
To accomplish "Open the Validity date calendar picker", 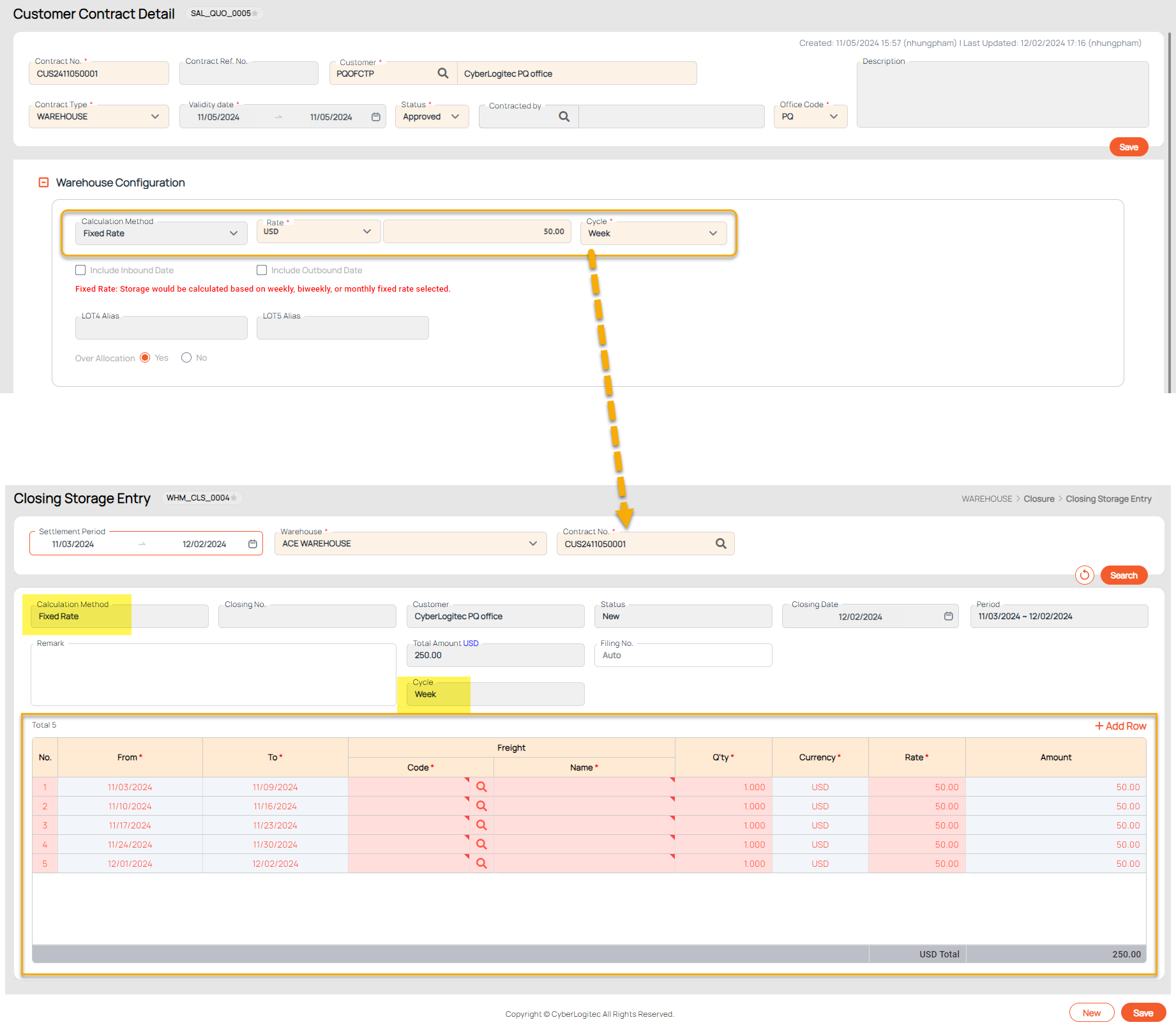I will (376, 117).
